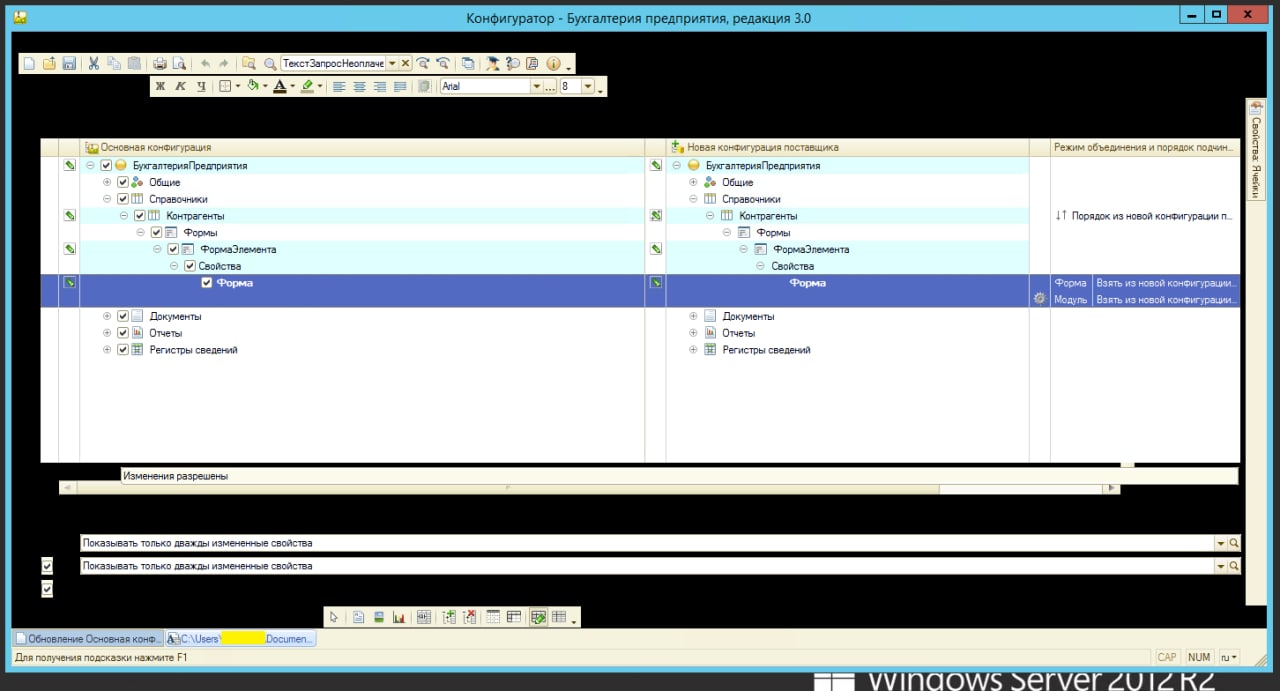Click the highlight marker color icon
This screenshot has height=691, width=1280.
coord(307,86)
